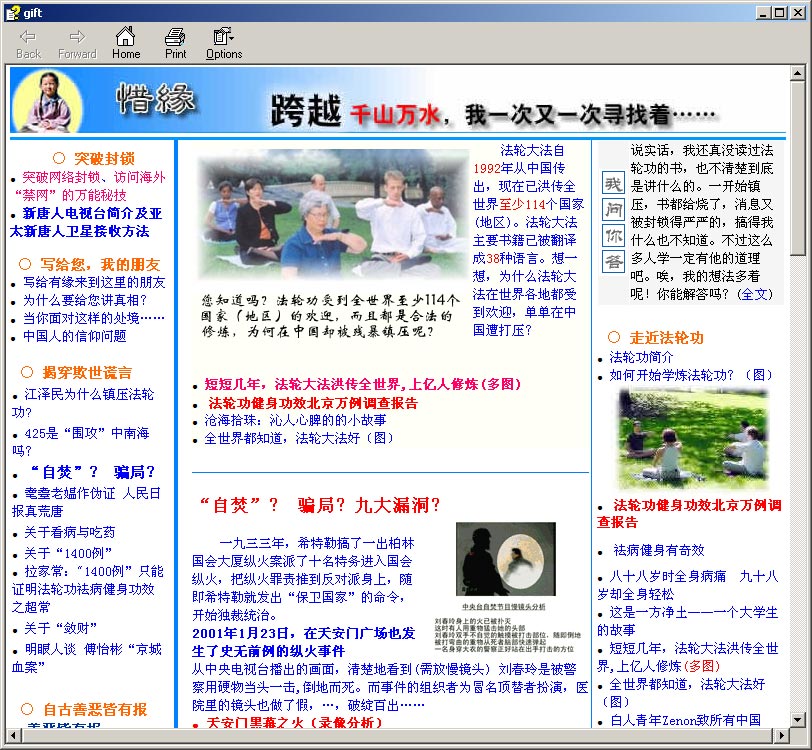Go back using the Back arrow
The width and height of the screenshot is (812, 750).
28,43
